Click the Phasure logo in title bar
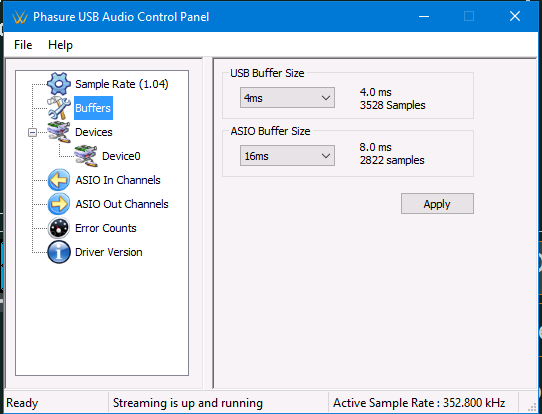Image resolution: width=542 pixels, height=414 pixels. coord(20,17)
